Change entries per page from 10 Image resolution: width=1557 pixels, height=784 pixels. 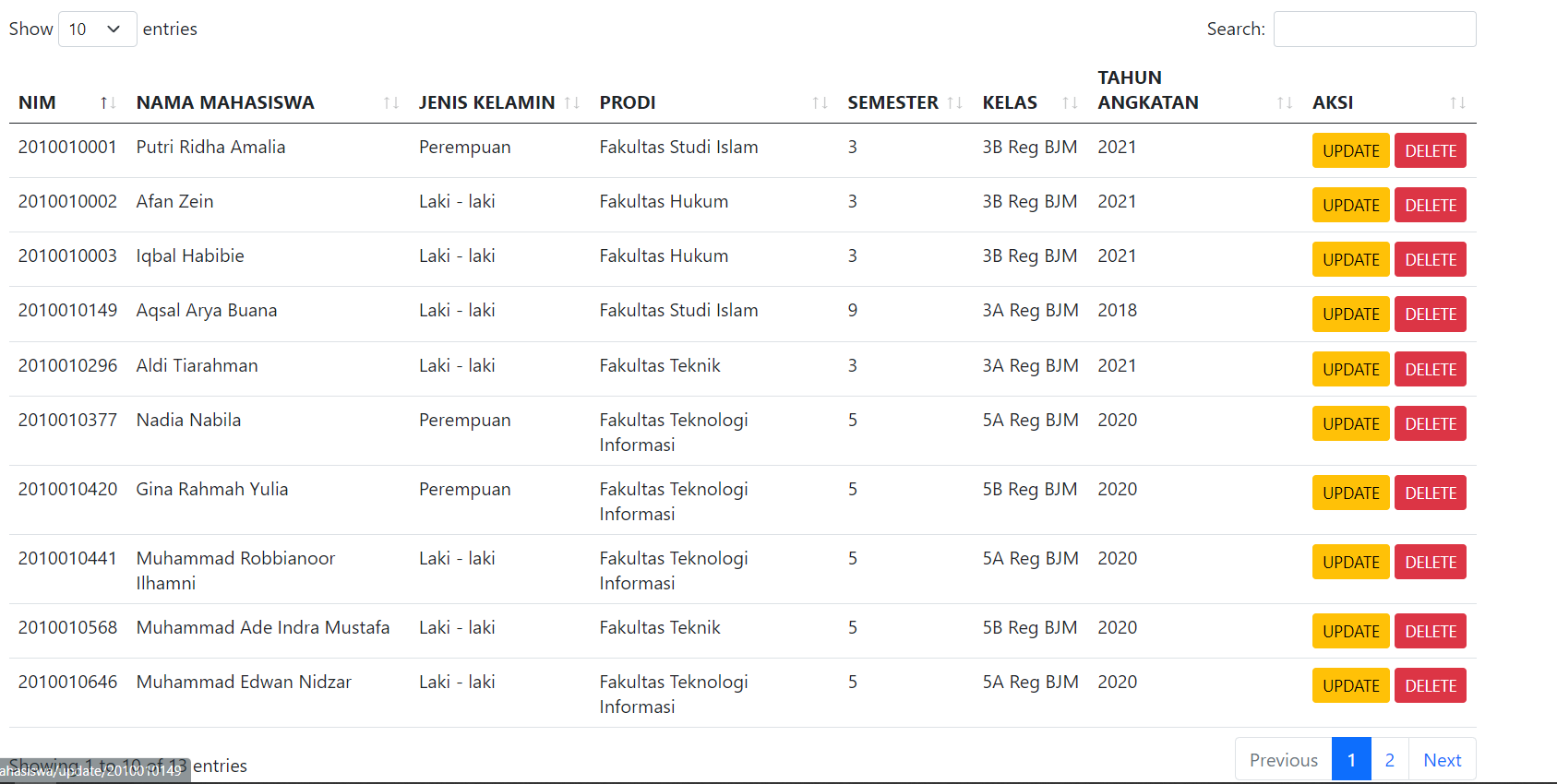click(97, 29)
